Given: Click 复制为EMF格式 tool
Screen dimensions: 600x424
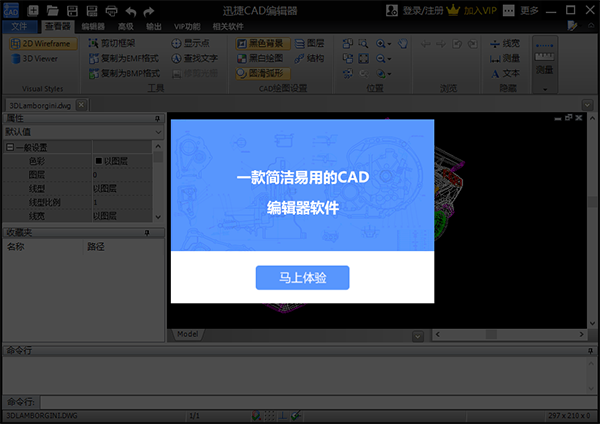Looking at the screenshot, I should [124, 58].
